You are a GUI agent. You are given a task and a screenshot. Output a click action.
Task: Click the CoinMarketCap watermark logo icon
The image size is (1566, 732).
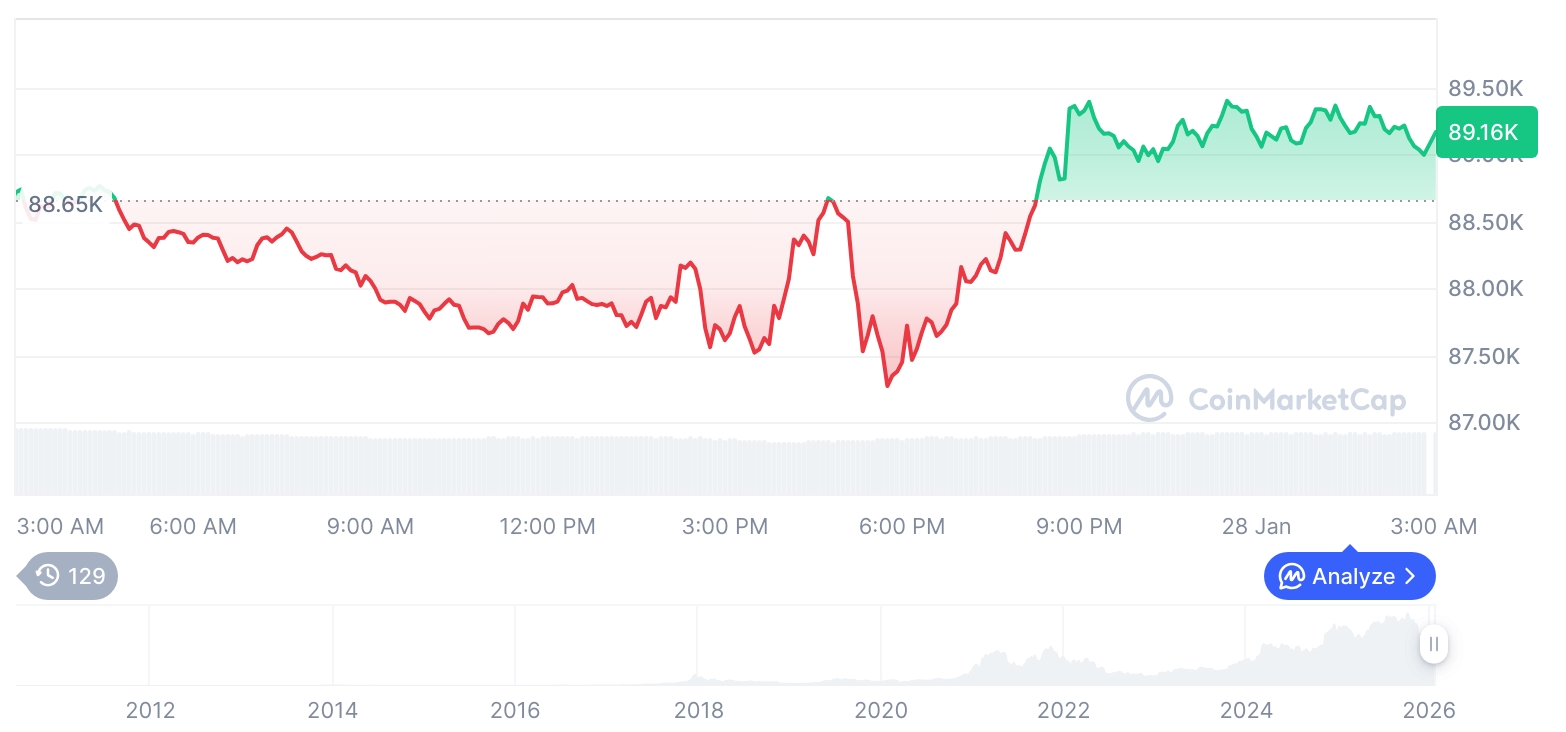coord(1150,399)
